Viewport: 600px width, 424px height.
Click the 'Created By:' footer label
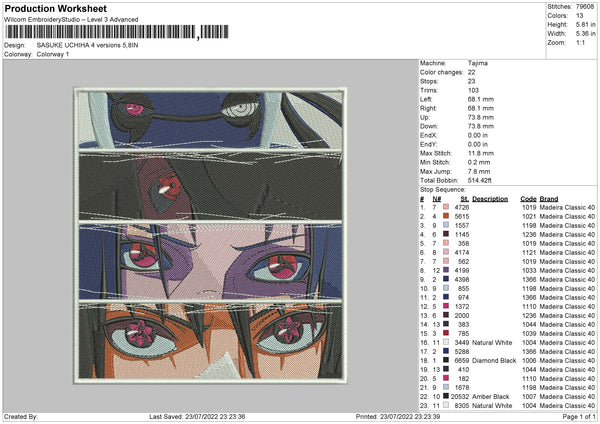pyautogui.click(x=21, y=416)
